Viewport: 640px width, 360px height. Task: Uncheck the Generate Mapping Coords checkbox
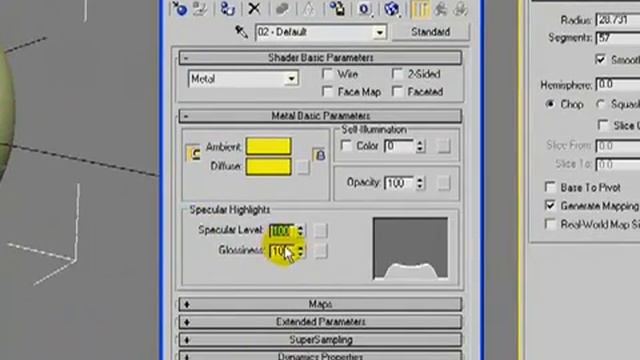[x=550, y=205]
